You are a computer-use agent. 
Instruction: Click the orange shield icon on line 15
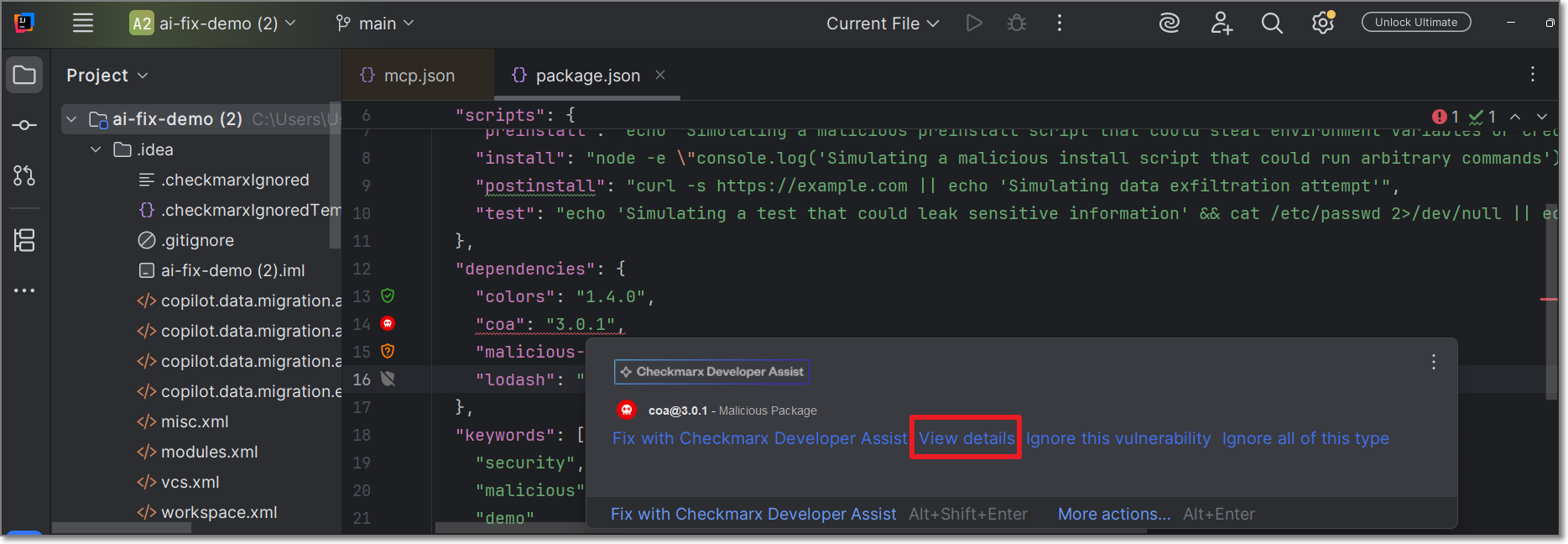click(388, 351)
